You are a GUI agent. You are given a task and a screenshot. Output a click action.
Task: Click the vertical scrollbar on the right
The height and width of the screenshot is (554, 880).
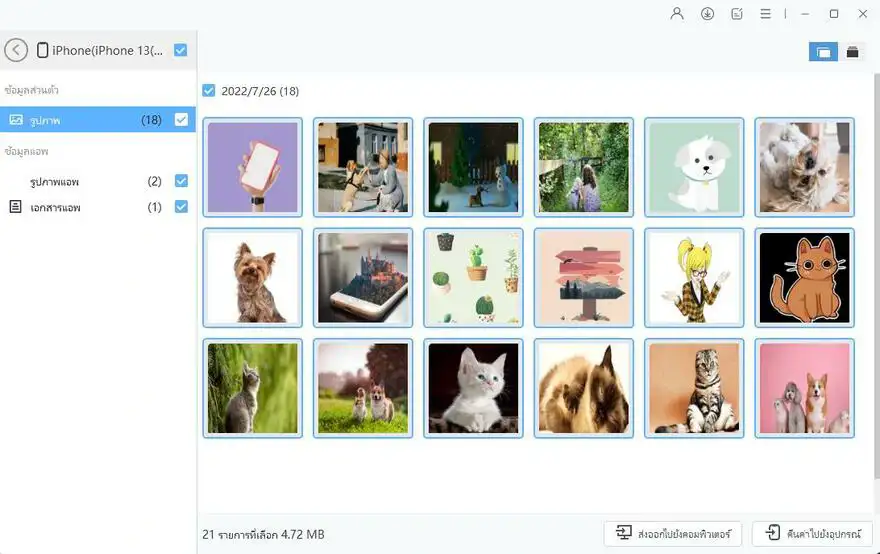(877, 275)
